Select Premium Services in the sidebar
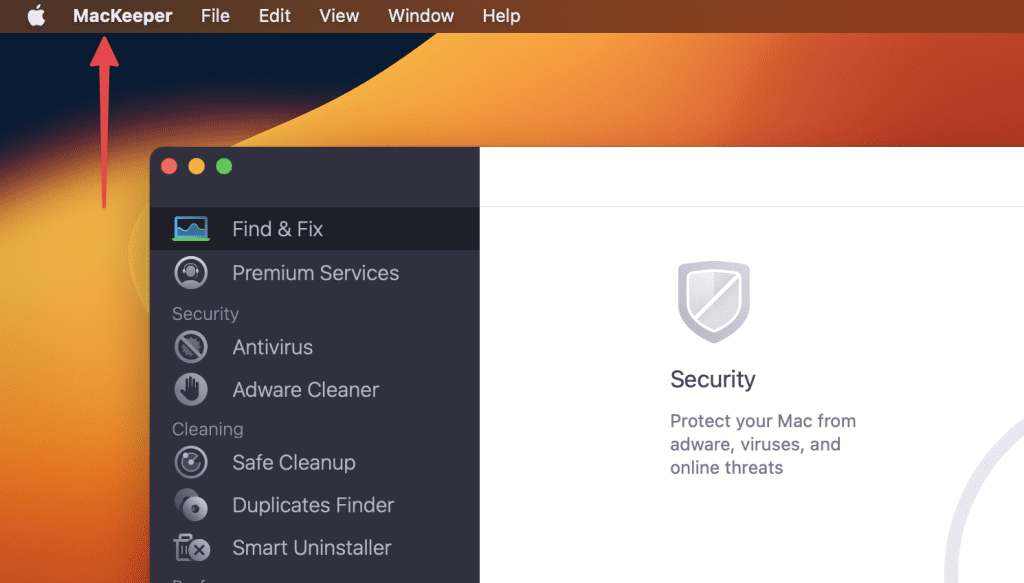 coord(315,273)
